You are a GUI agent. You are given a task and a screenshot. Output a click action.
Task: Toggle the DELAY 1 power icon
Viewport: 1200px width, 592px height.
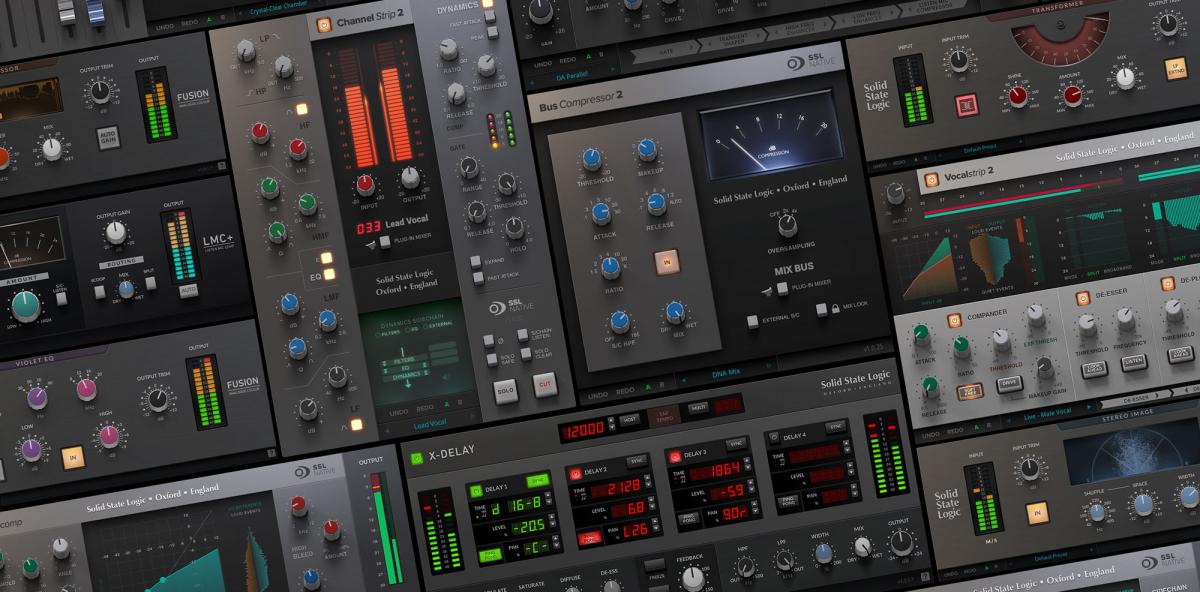coord(477,489)
